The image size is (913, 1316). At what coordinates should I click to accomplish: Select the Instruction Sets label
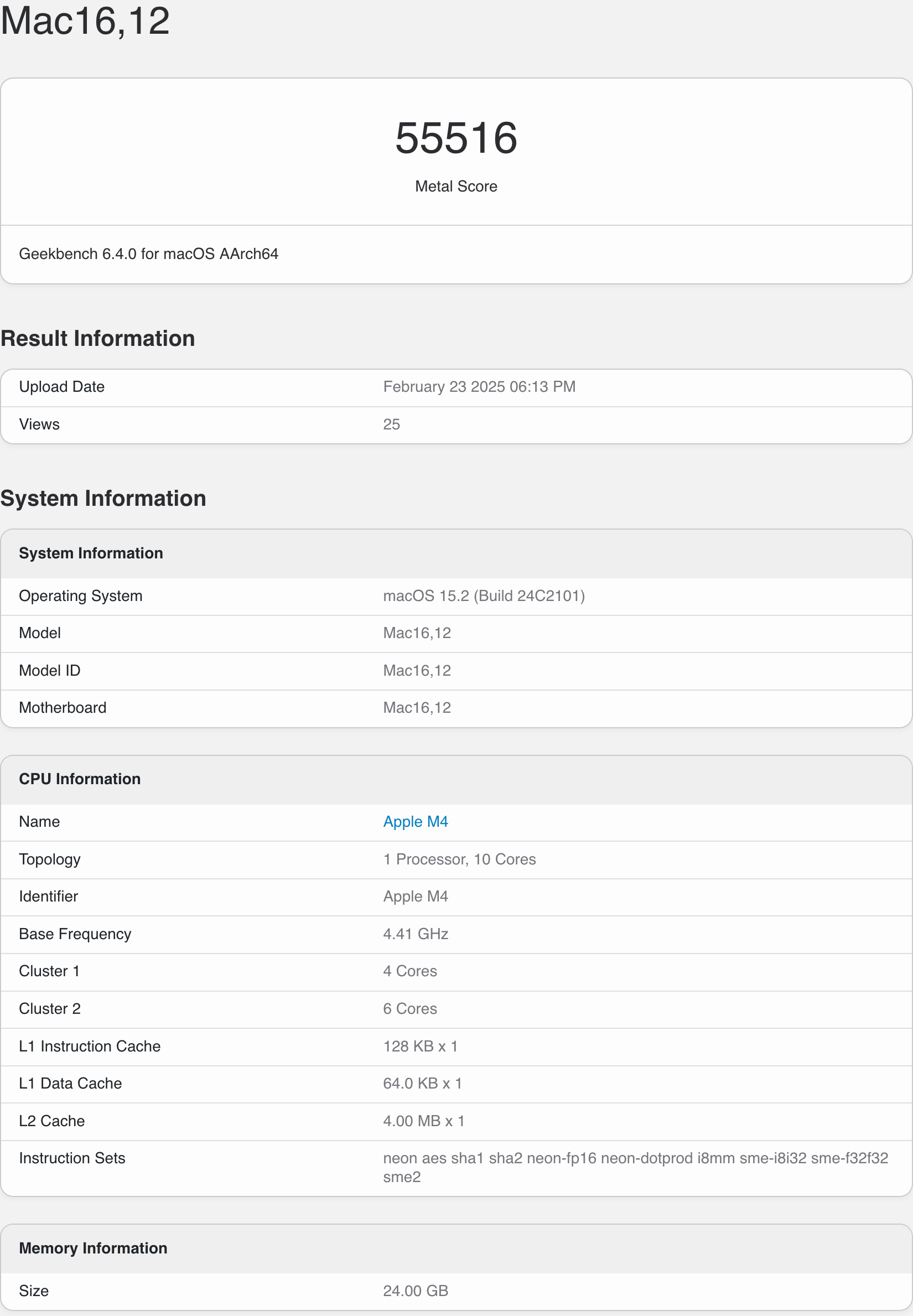(72, 1158)
